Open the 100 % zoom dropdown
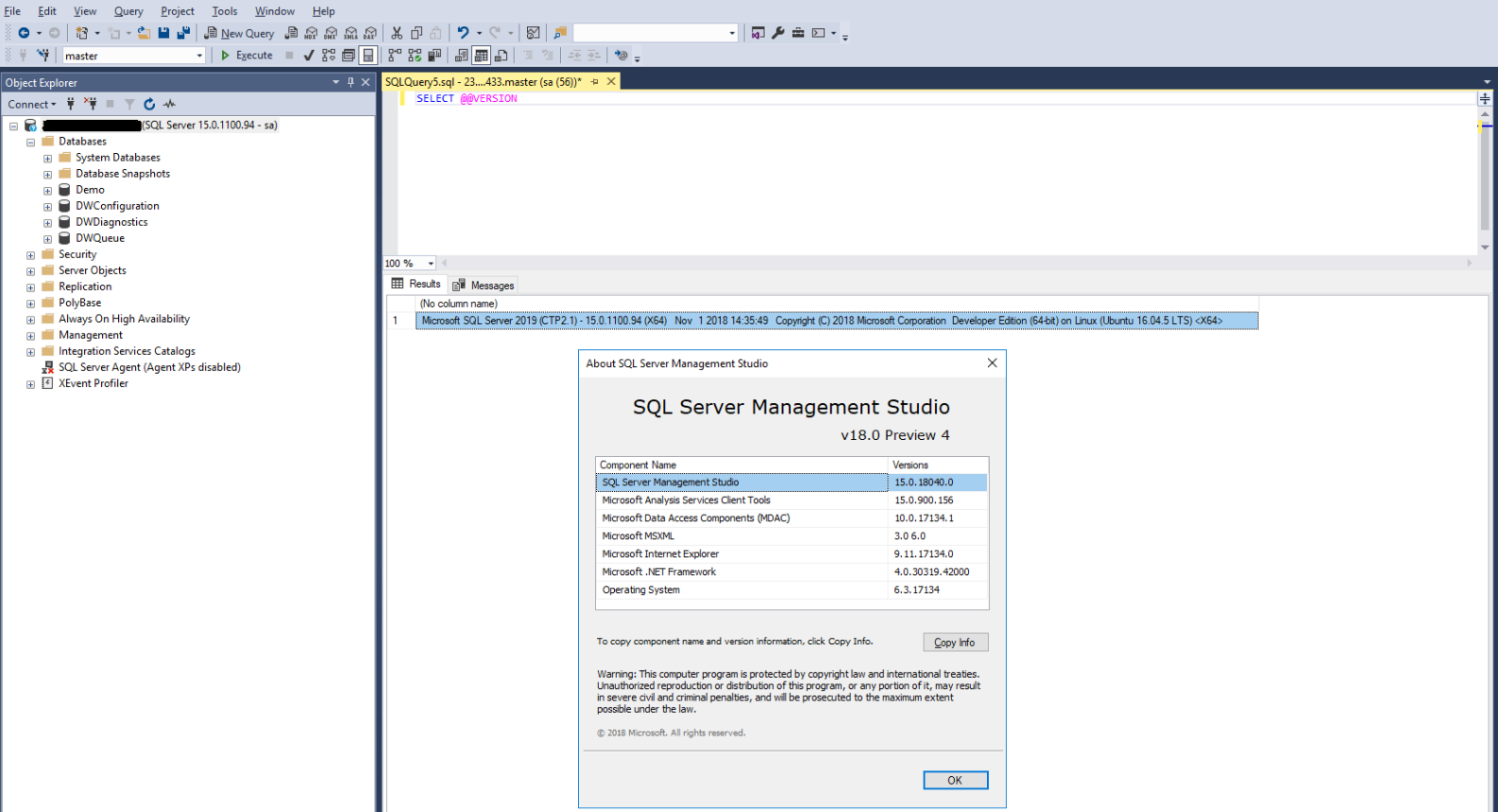The image size is (1498, 812). pos(431,263)
